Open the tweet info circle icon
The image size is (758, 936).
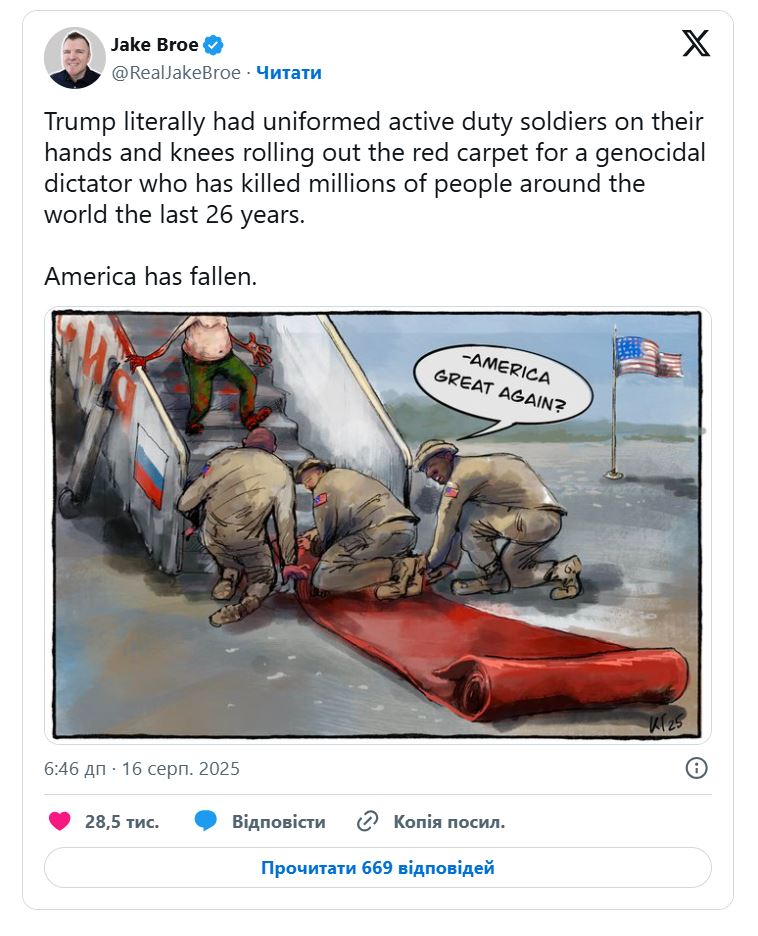point(697,768)
